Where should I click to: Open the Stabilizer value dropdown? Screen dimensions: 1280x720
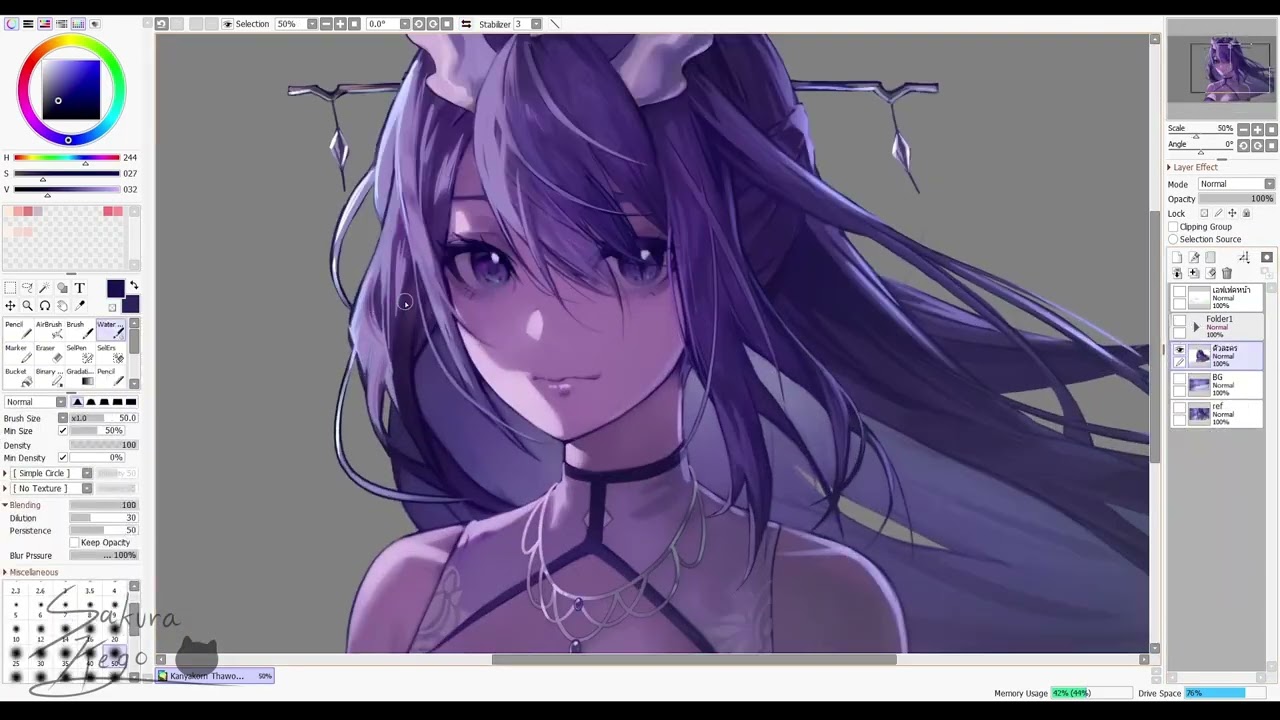click(x=536, y=24)
